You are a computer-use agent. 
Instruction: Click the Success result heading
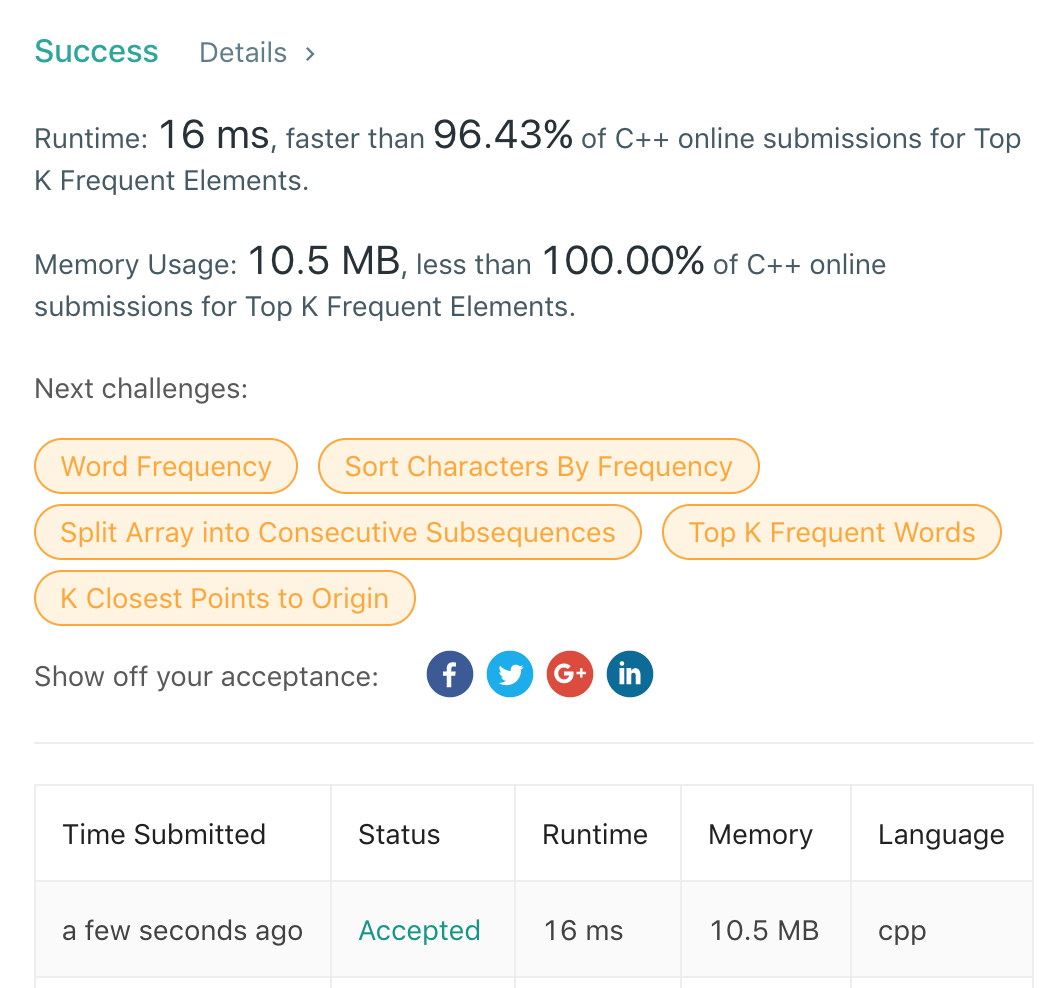(x=96, y=52)
